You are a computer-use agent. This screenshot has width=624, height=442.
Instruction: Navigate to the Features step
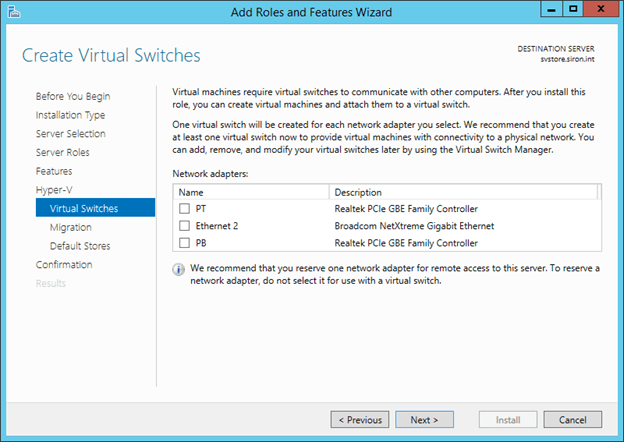(x=54, y=171)
